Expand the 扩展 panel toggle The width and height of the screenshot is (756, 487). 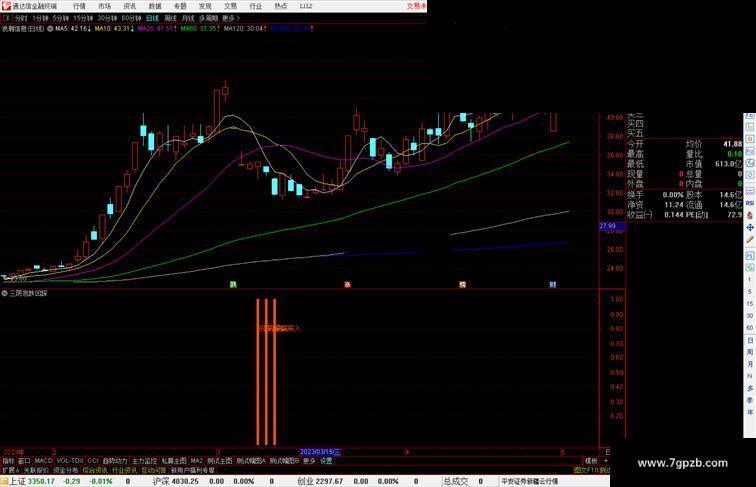(x=11, y=470)
